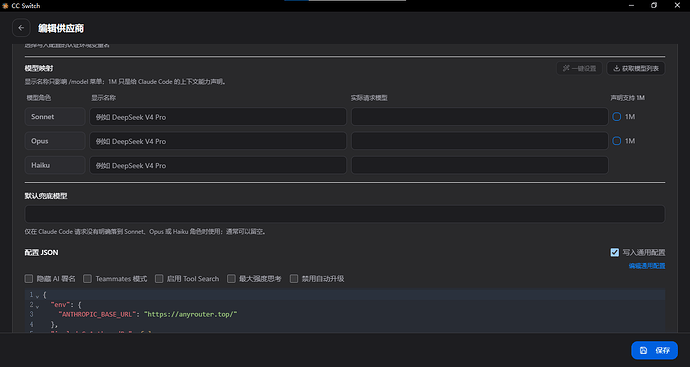690x367 pixels.
Task: Close the CC Switch window
Action: pos(677,6)
